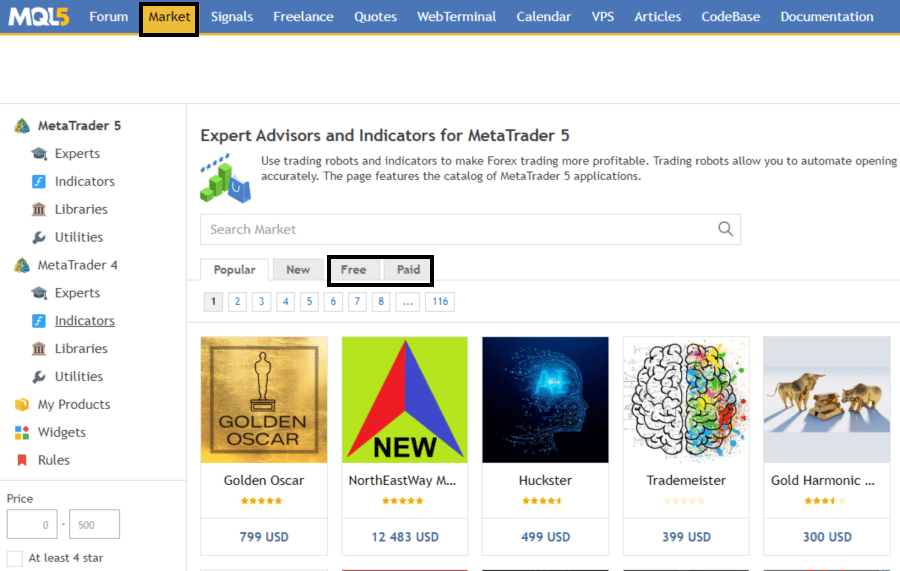Click the MetaTrader 4 Utilities wrench icon
Screen dimensions: 900x571
click(x=38, y=376)
